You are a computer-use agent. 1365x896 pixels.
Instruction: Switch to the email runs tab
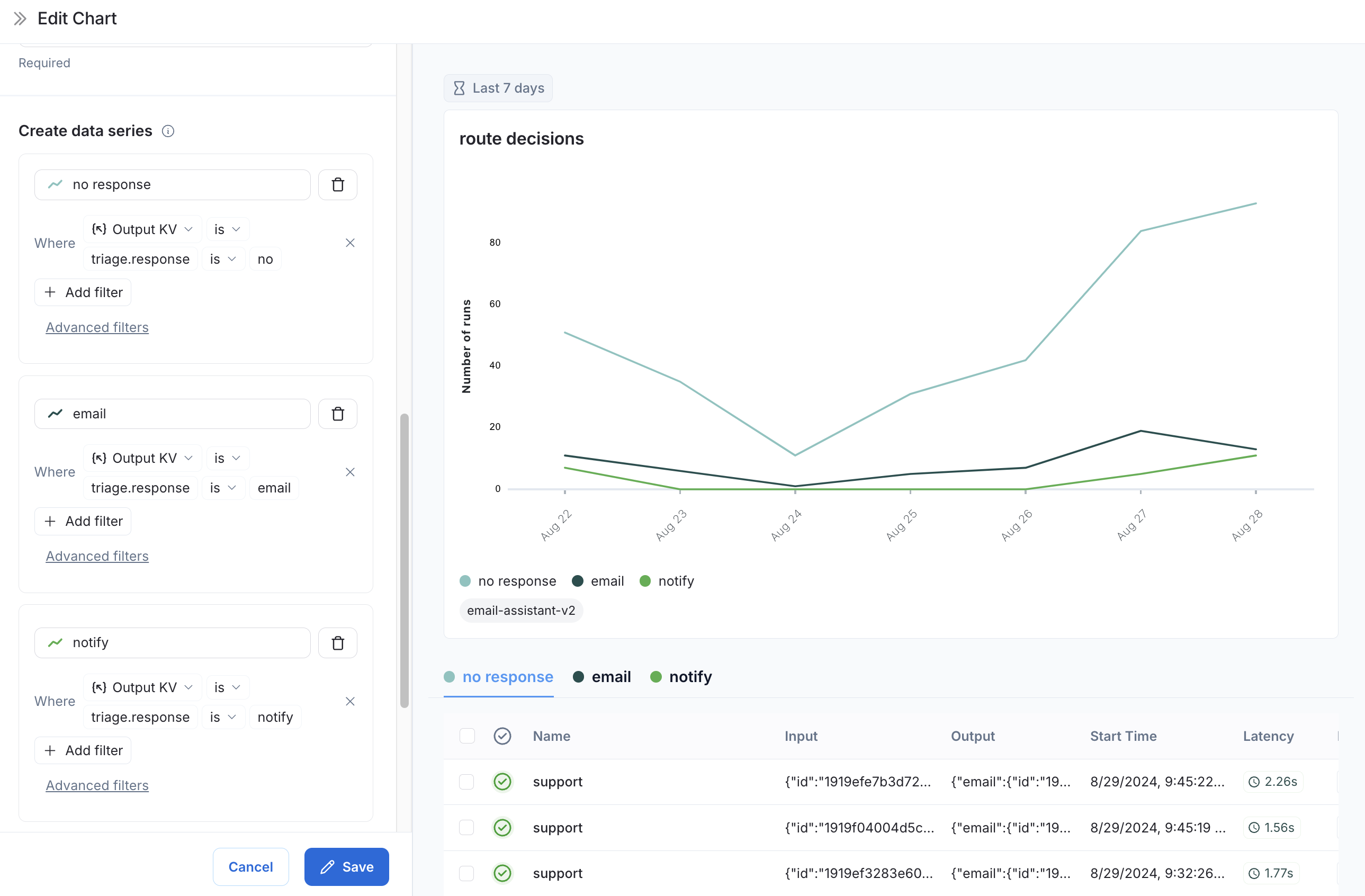pos(602,677)
